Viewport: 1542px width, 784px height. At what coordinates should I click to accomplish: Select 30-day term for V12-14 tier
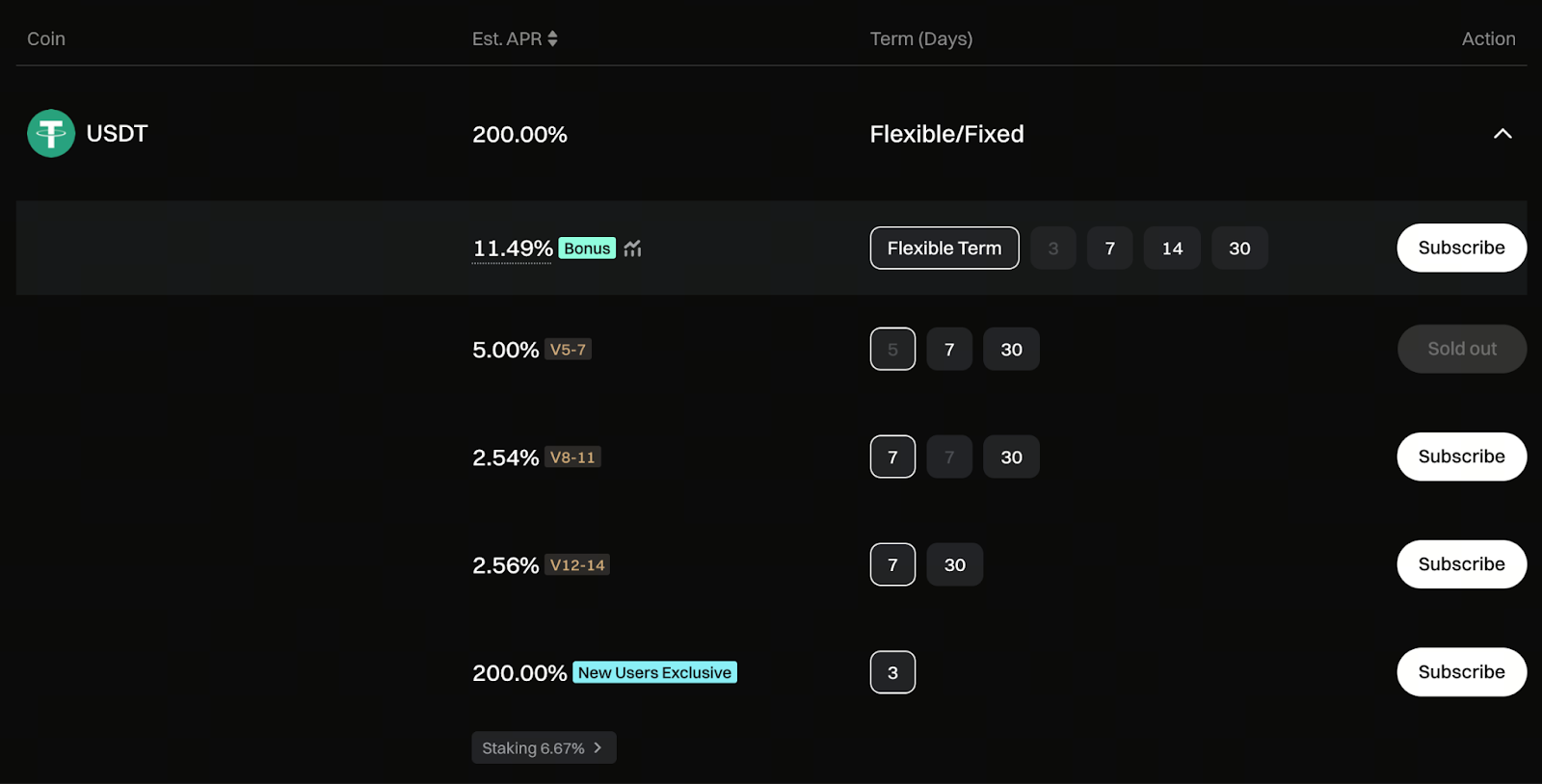(x=954, y=565)
